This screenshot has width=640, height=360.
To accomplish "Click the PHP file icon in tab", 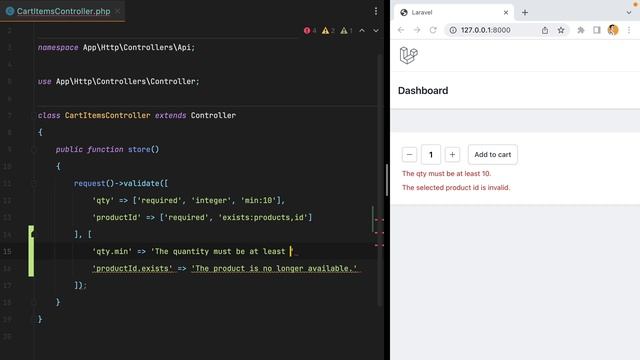I will click(x=10, y=11).
